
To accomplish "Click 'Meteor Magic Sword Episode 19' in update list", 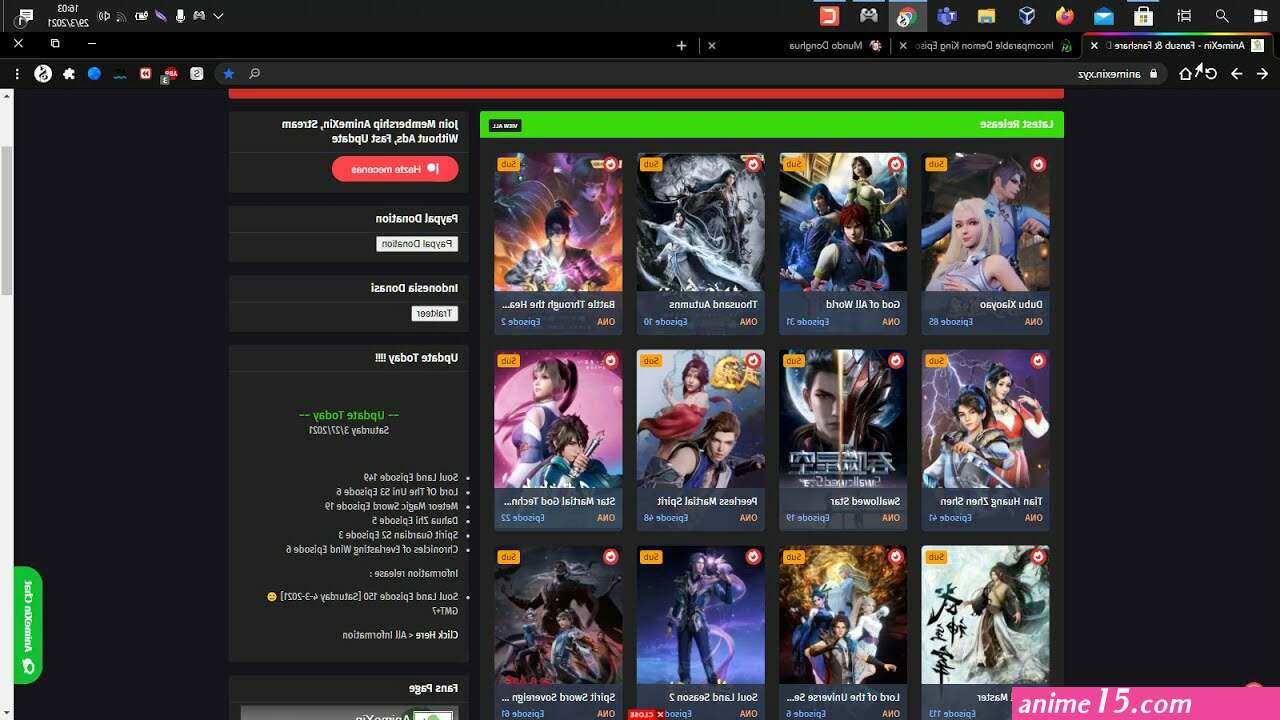I will 391,506.
